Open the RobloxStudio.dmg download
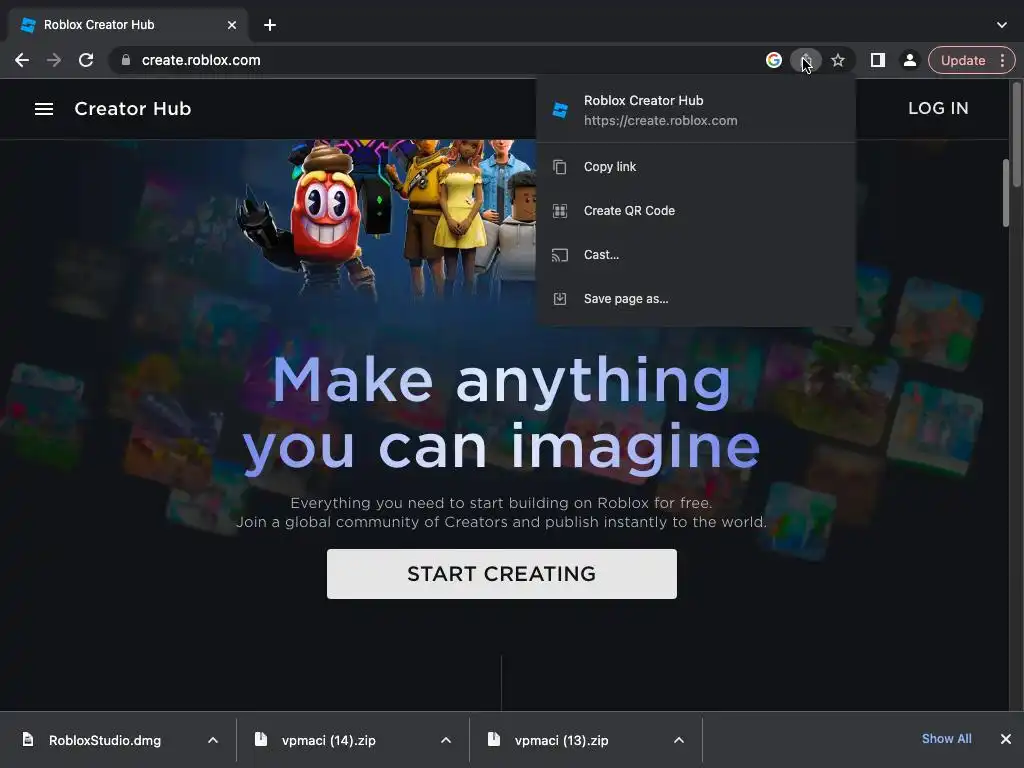Screen dimensions: 1024x768 [104, 740]
